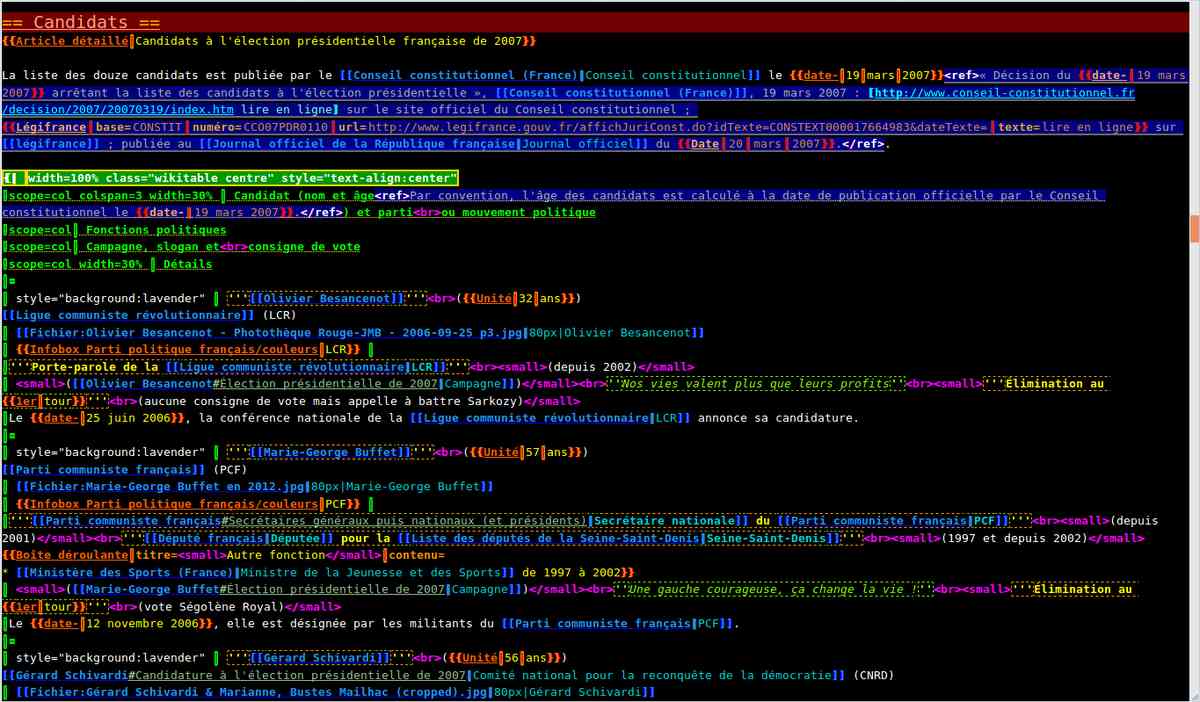Click the age value '32' in Unité template
The width and height of the screenshot is (1200, 702).
[527, 298]
